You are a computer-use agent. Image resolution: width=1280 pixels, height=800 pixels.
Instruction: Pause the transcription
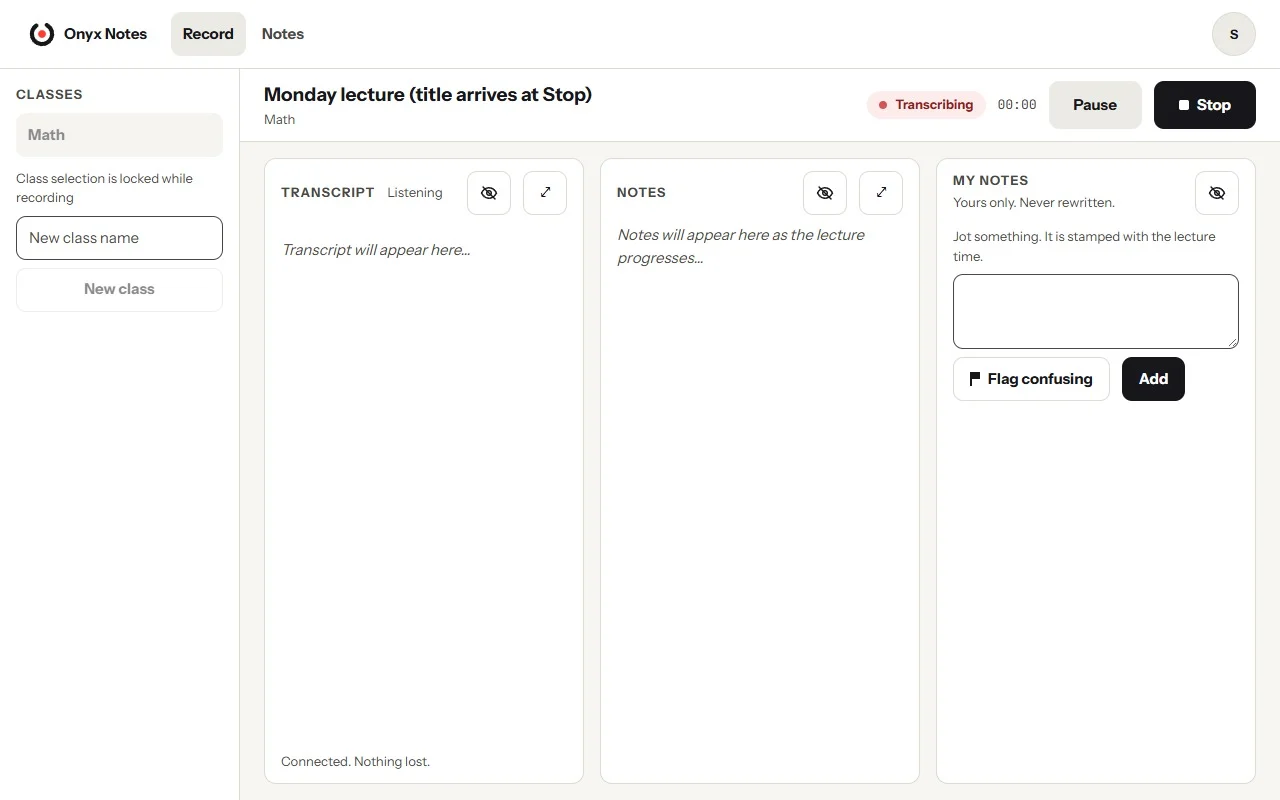(x=1095, y=105)
